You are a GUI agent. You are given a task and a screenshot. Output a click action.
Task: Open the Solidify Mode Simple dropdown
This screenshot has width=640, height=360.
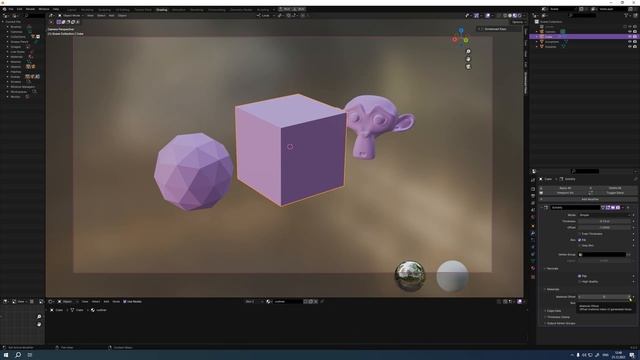coord(604,215)
